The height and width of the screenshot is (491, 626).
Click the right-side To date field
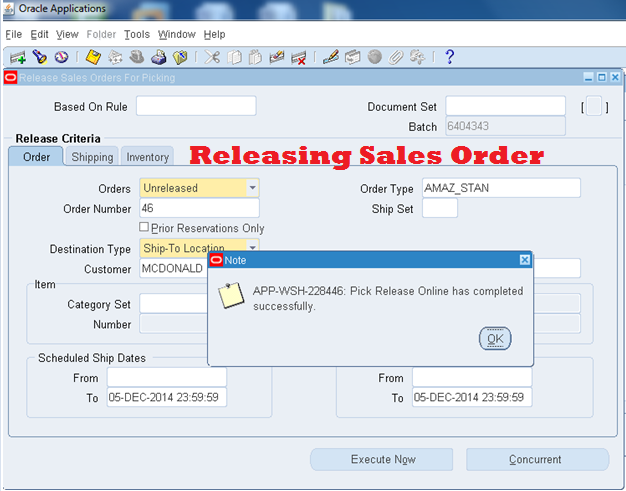click(x=472, y=397)
